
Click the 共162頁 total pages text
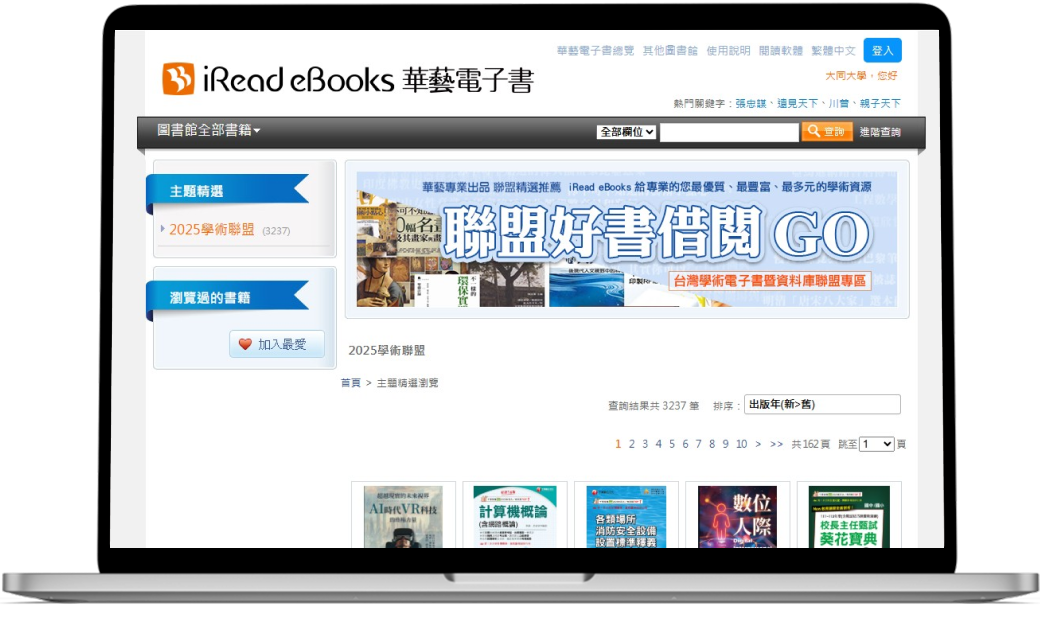(x=811, y=444)
